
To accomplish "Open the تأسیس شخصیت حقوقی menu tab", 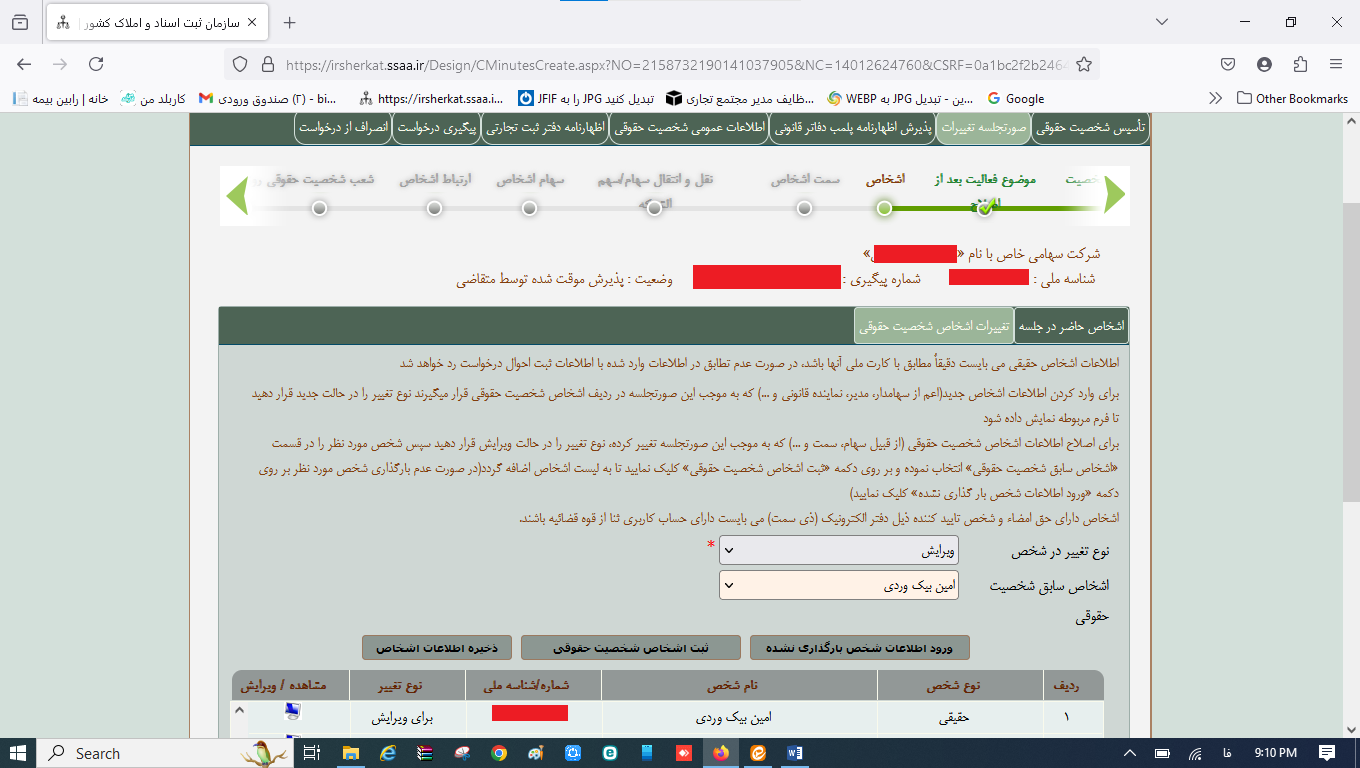I will point(1090,128).
